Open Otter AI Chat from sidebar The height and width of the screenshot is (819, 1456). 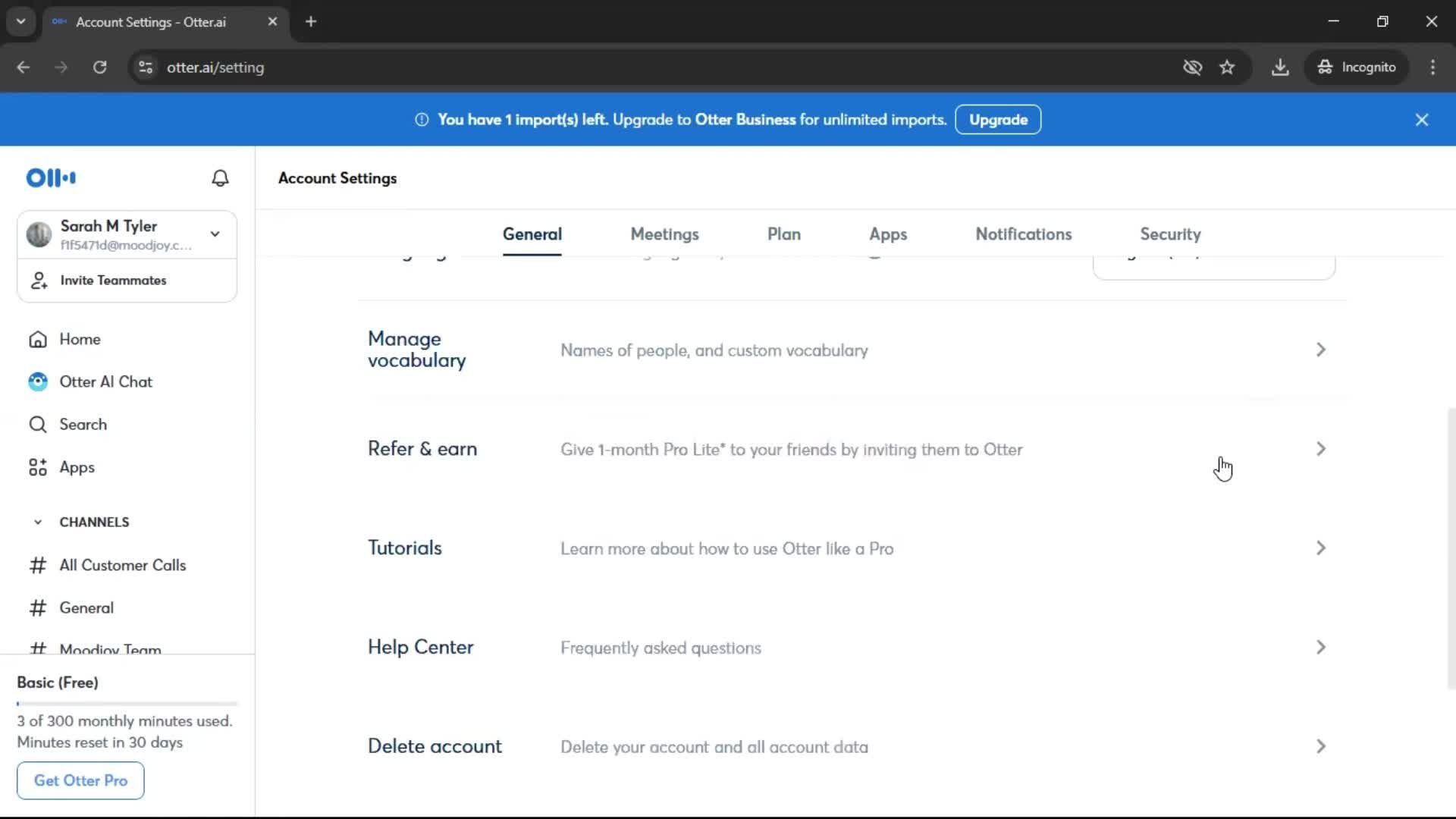[105, 381]
